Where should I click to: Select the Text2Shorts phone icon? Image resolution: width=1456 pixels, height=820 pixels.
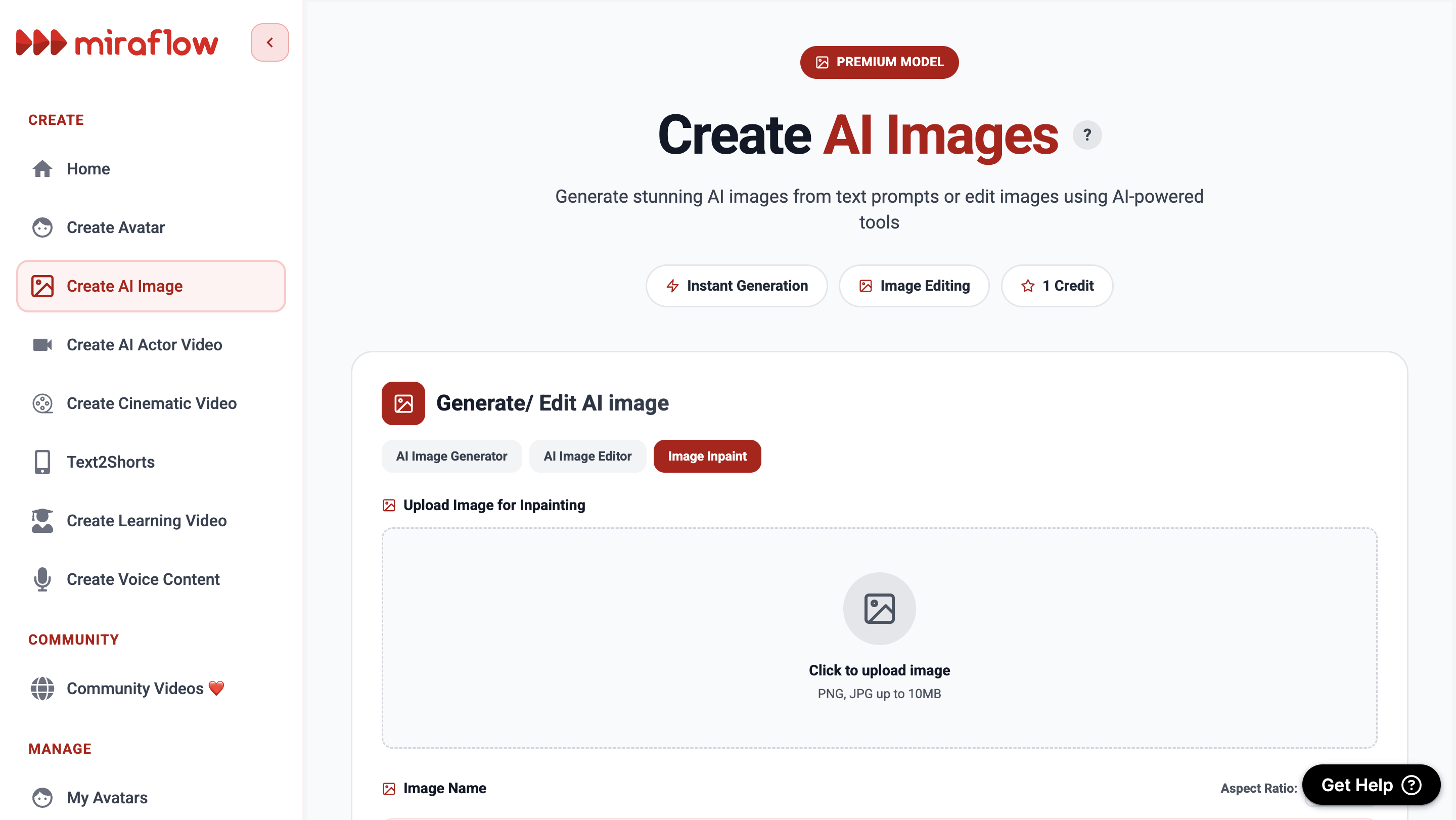pyautogui.click(x=42, y=462)
